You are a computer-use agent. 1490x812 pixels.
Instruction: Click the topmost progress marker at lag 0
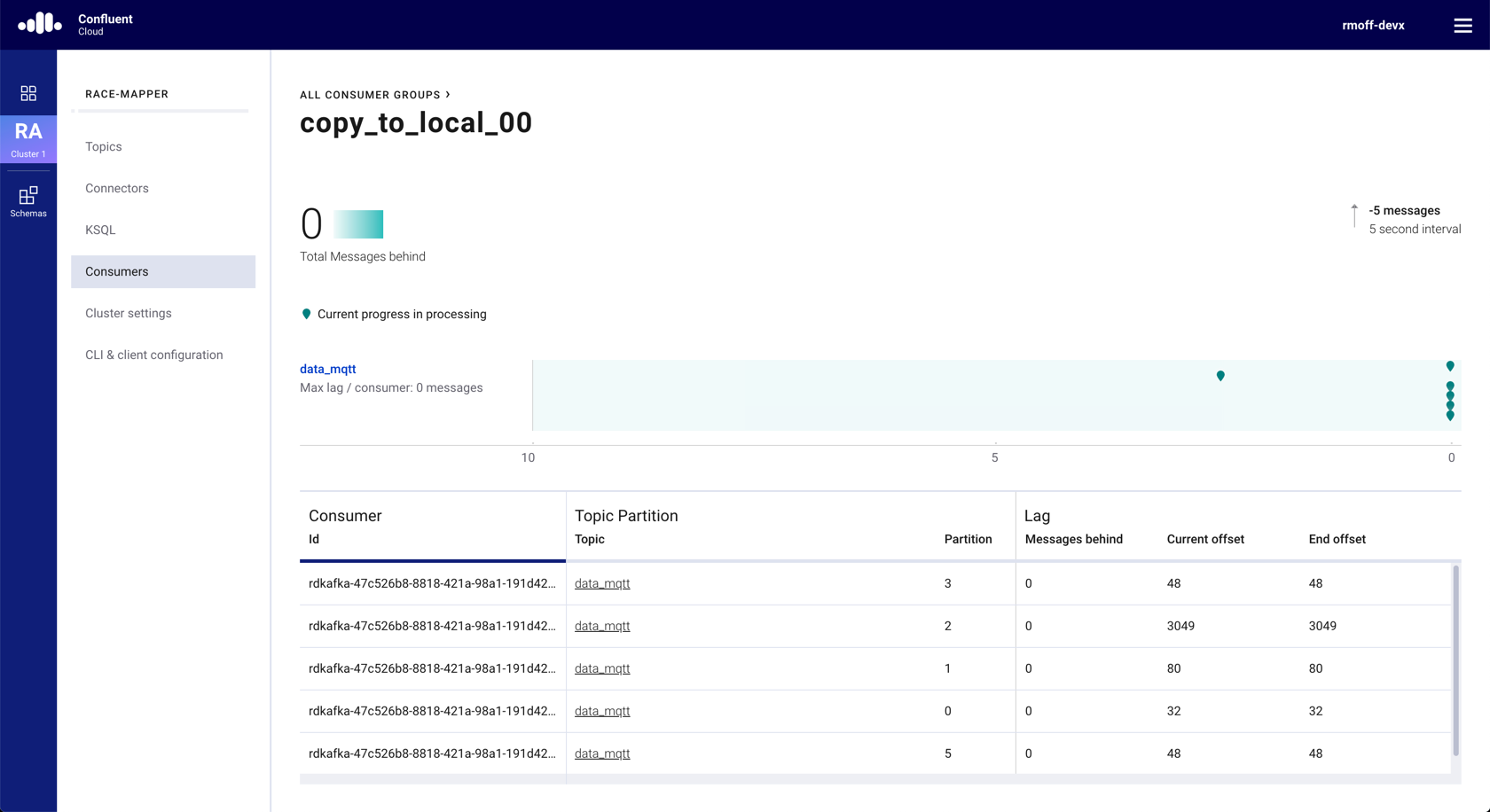click(1450, 366)
